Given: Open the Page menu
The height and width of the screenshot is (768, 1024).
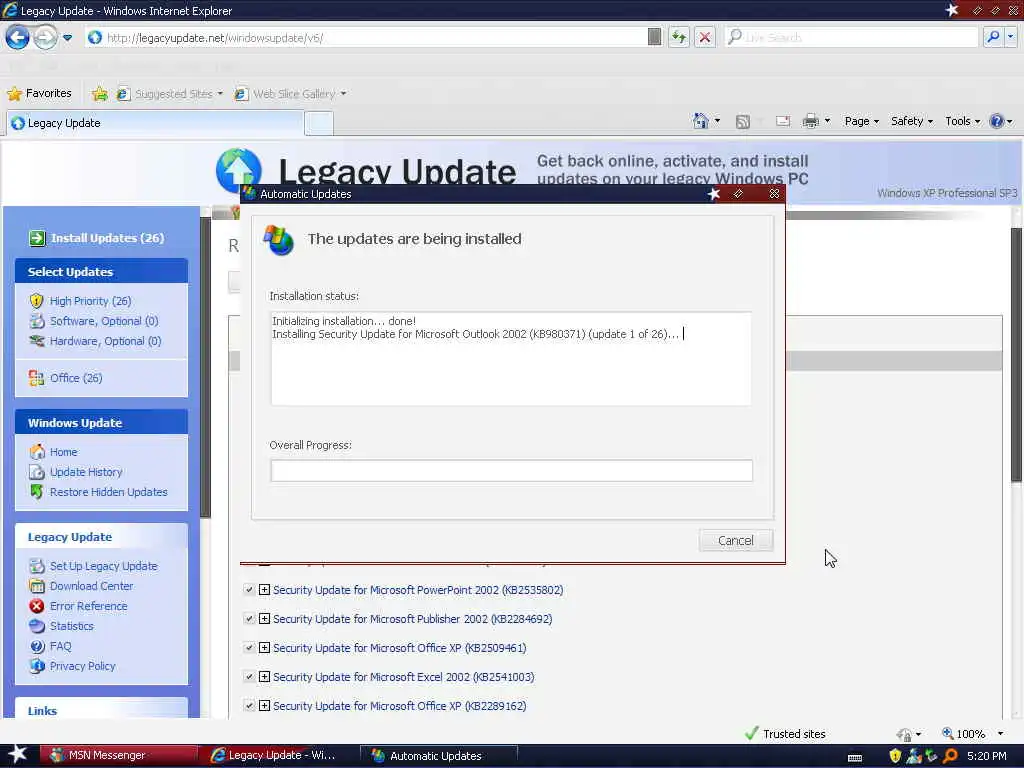Looking at the screenshot, I should tap(861, 121).
